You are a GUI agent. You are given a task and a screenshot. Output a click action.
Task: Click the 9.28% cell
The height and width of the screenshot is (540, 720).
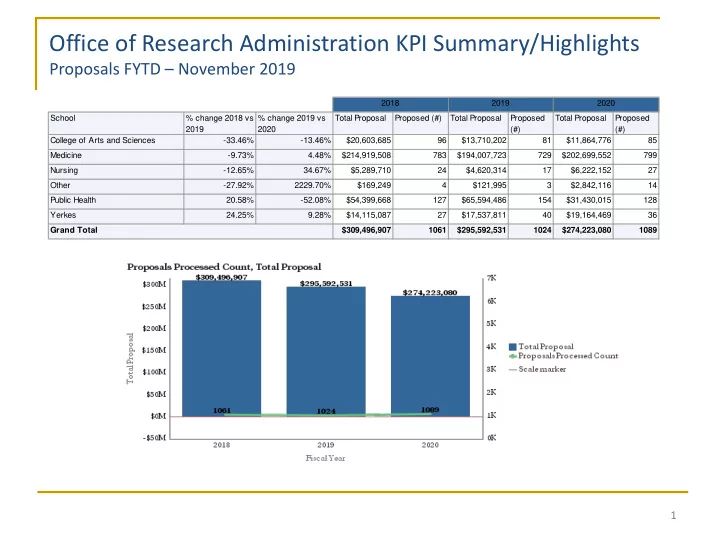point(294,215)
